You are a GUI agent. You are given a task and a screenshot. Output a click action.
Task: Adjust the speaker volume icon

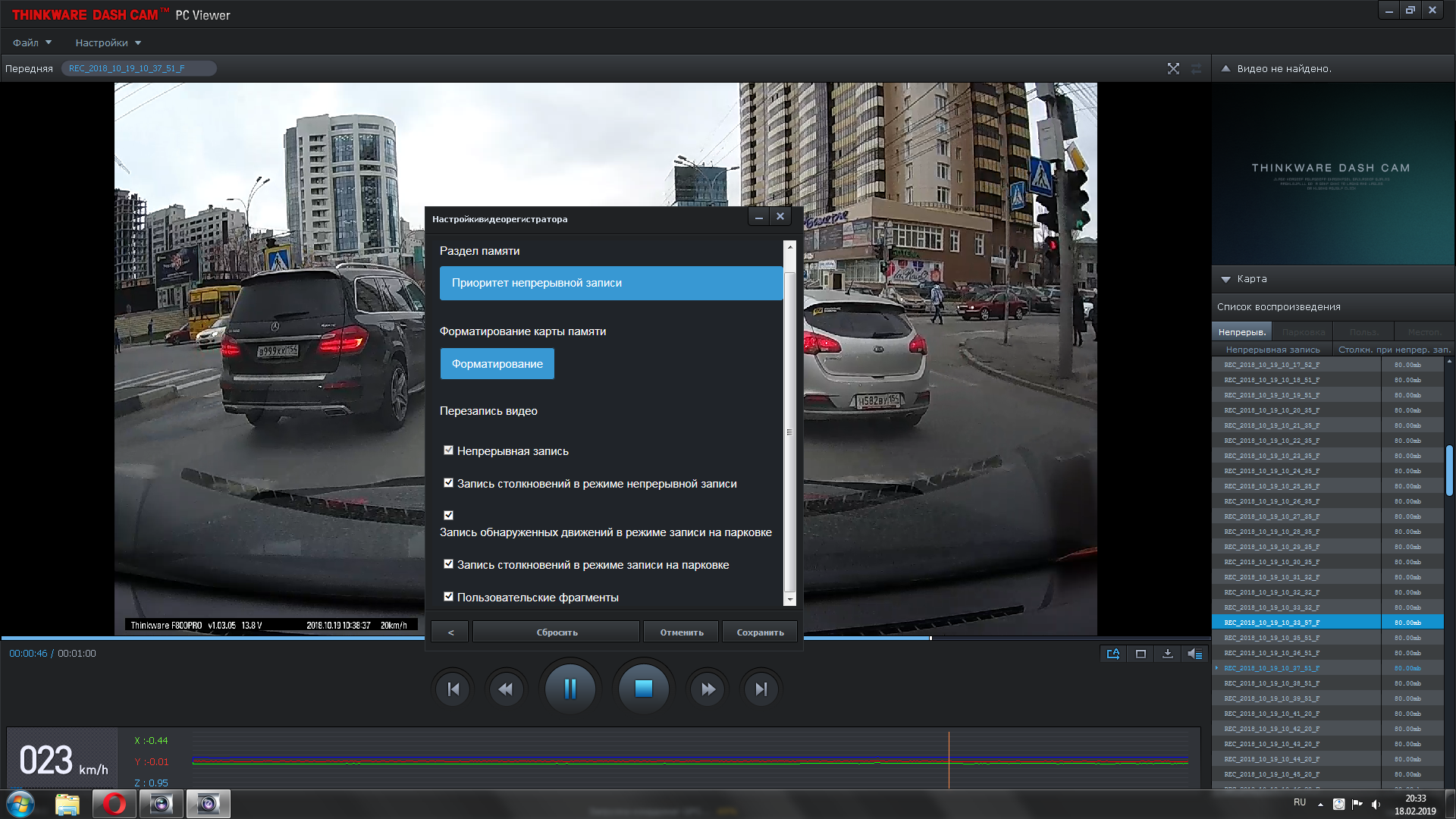[1194, 654]
